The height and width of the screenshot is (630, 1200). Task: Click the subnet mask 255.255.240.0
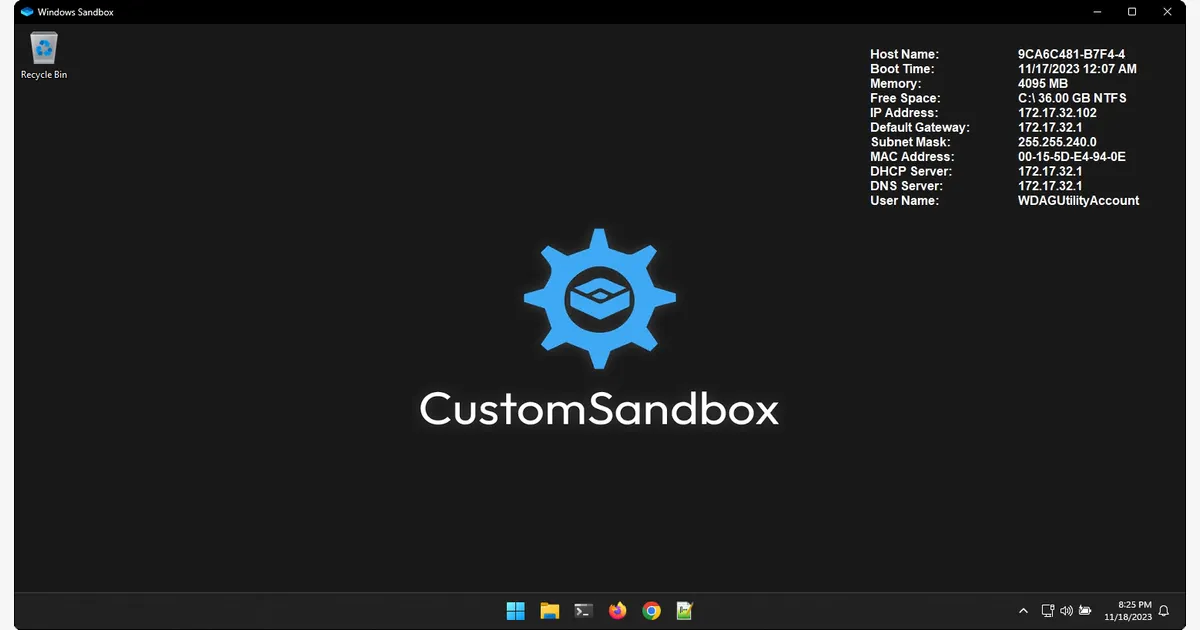1057,142
